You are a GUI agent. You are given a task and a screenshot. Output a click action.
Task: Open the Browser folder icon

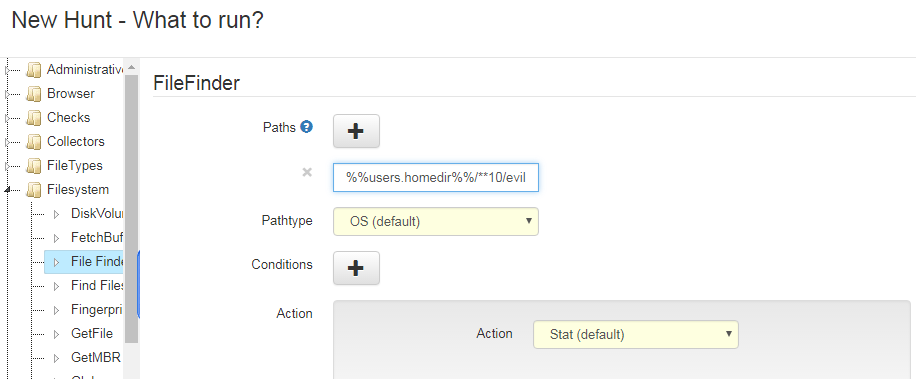pyautogui.click(x=34, y=93)
